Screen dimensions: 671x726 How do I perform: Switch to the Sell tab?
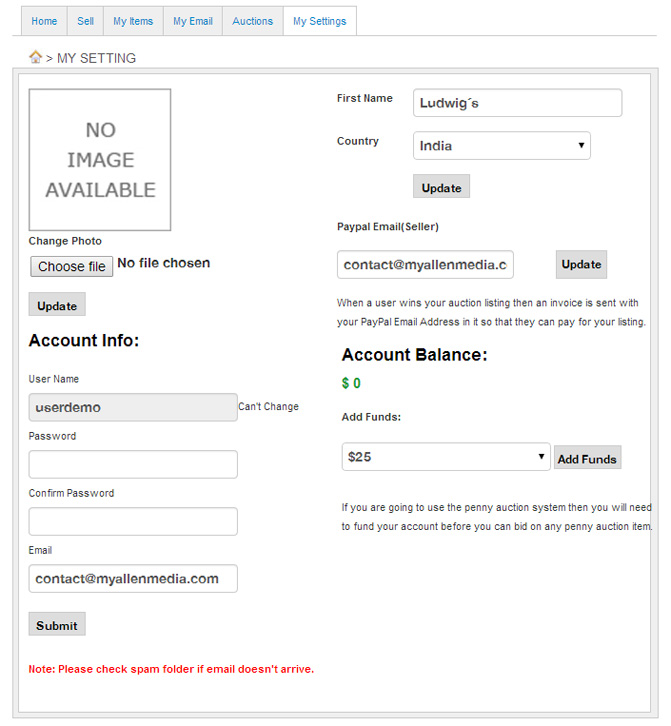(86, 21)
